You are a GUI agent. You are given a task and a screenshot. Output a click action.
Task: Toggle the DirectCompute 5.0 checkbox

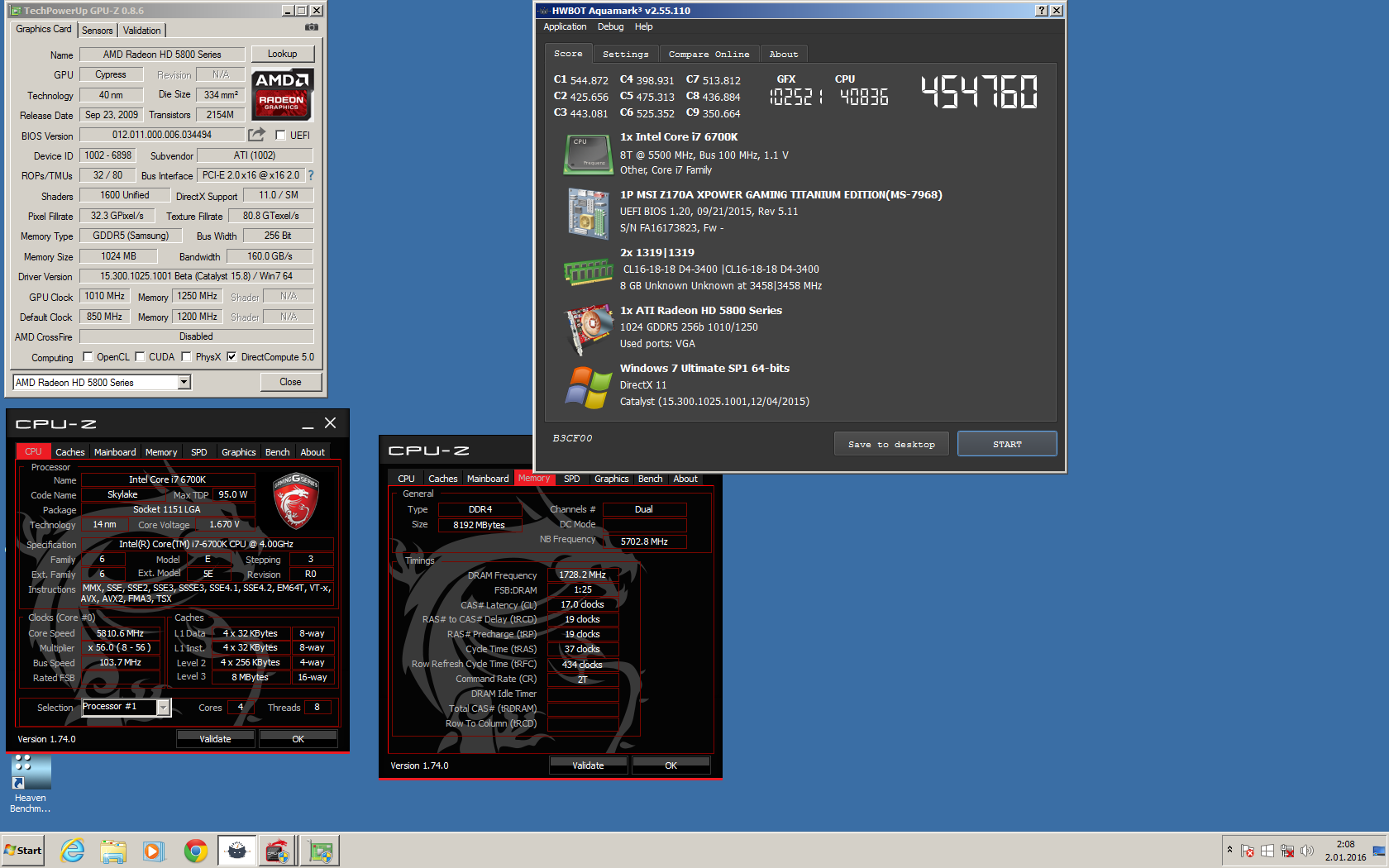(232, 357)
